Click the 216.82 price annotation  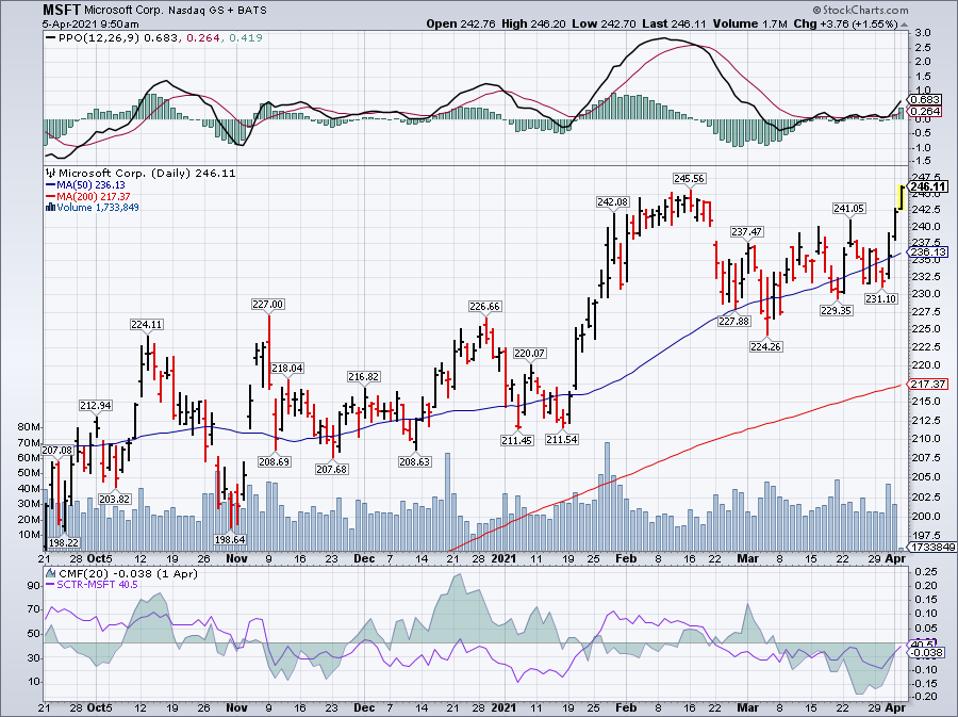point(364,377)
